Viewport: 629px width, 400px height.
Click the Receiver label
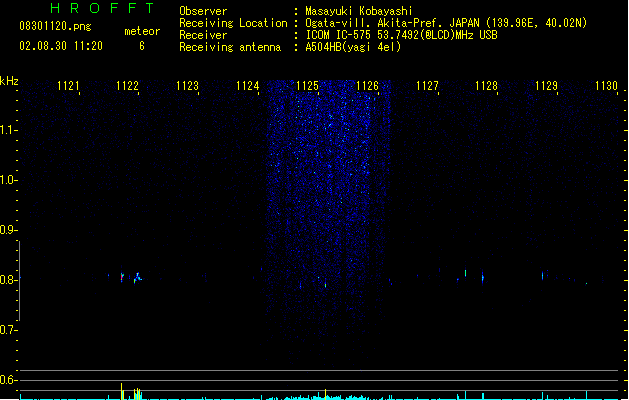[203, 35]
